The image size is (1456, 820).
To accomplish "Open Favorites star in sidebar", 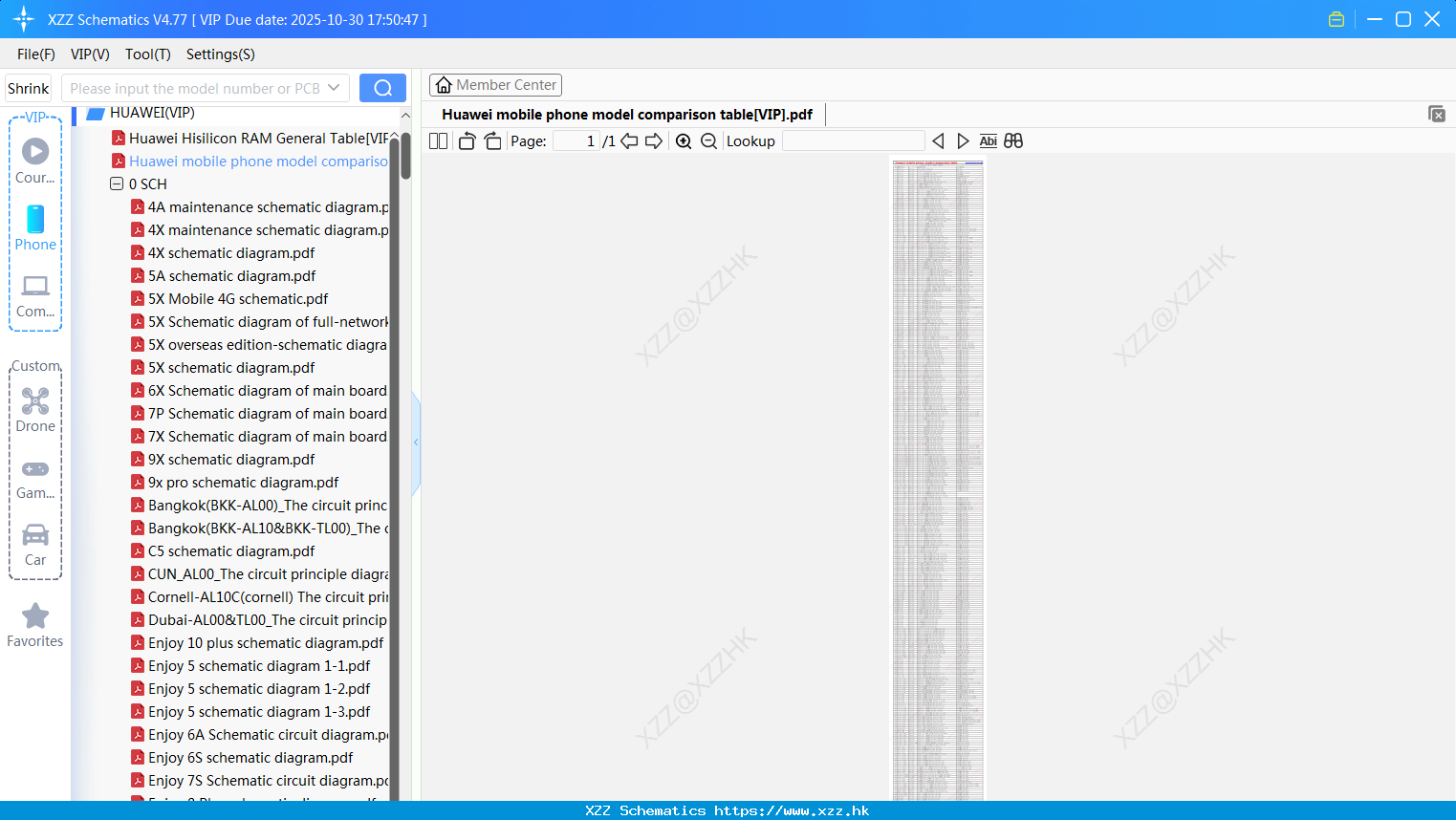I will click(35, 625).
